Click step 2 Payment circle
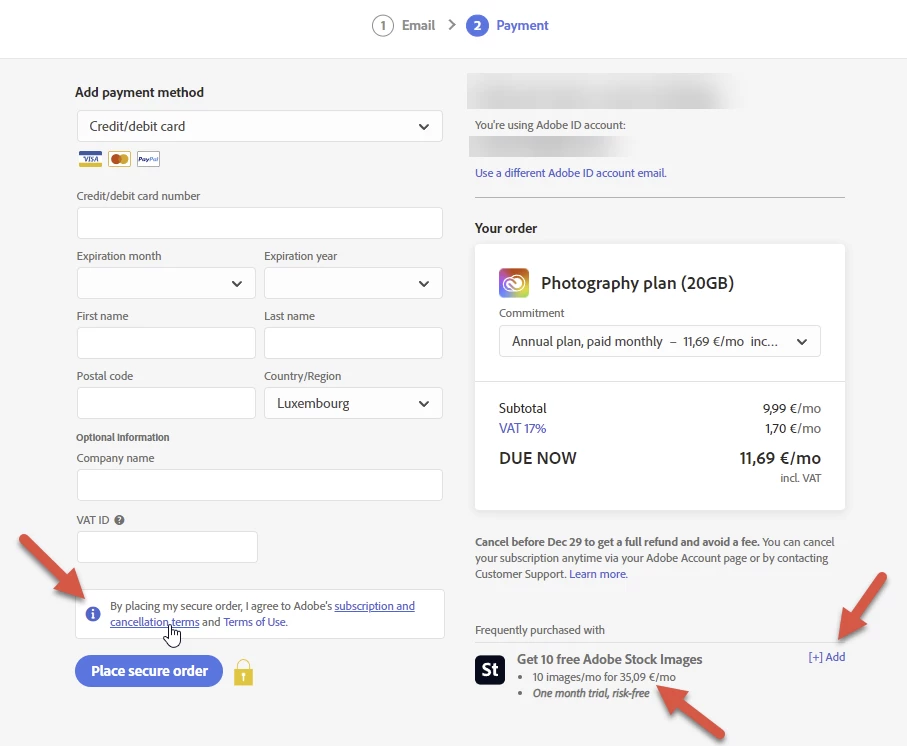Viewport: 907px width, 746px height. tap(477, 25)
